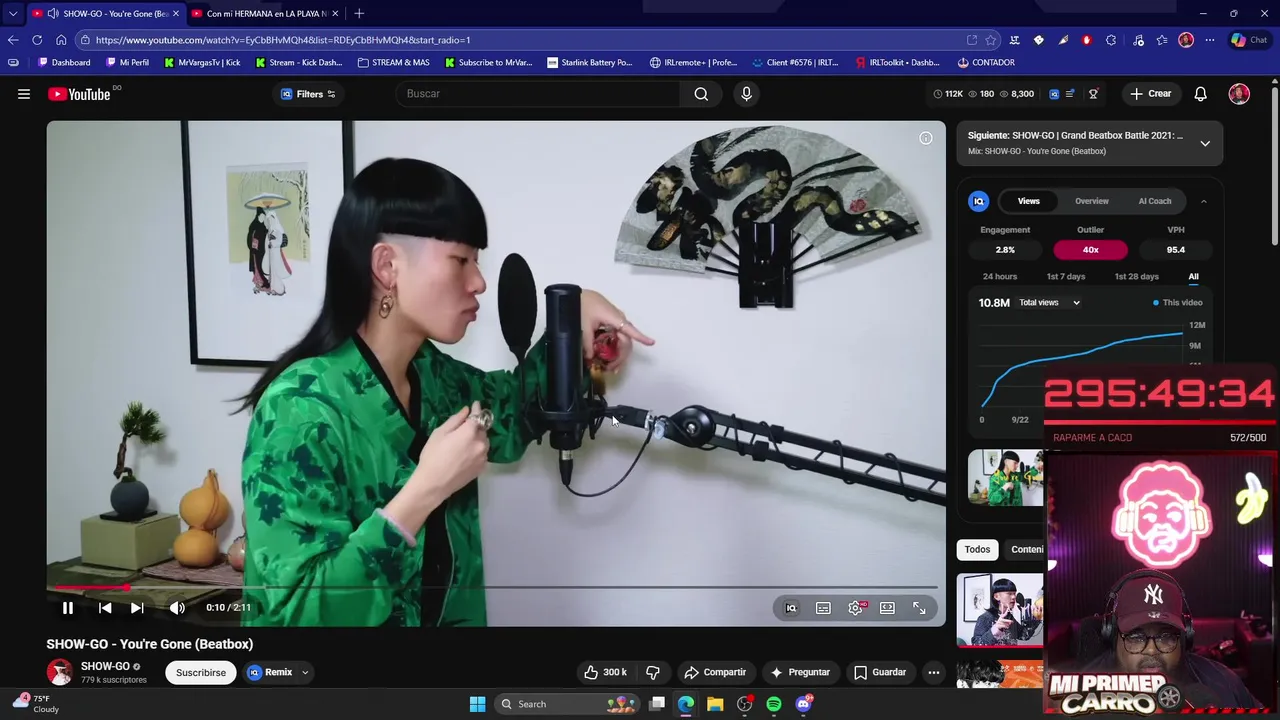Enter fullscreen mode
Image resolution: width=1280 pixels, height=720 pixels.
(919, 608)
